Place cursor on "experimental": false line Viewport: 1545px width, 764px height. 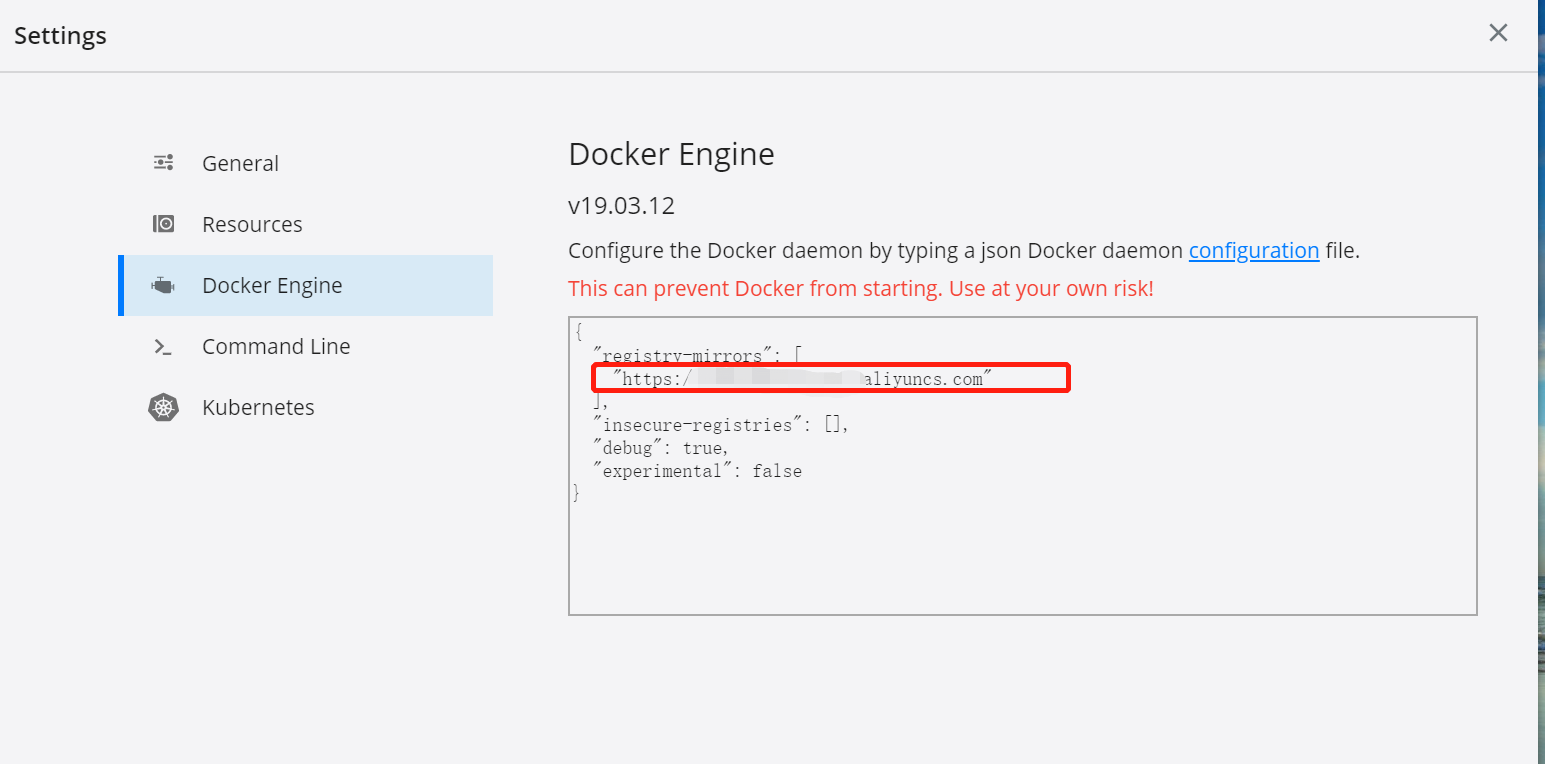(697, 471)
